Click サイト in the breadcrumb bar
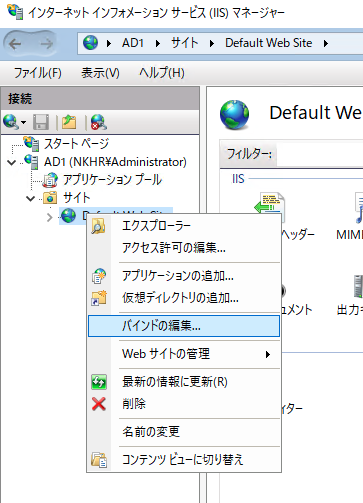363x503 pixels. (185, 43)
